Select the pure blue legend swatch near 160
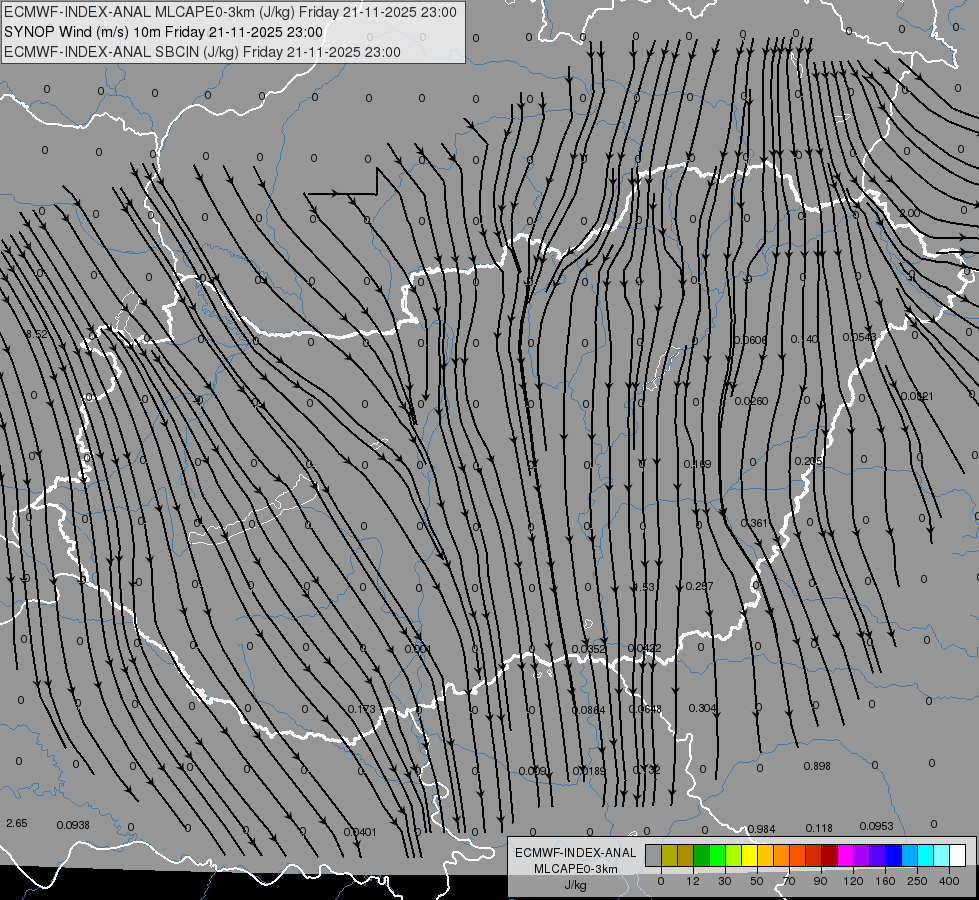The height and width of the screenshot is (900, 979). (893, 856)
